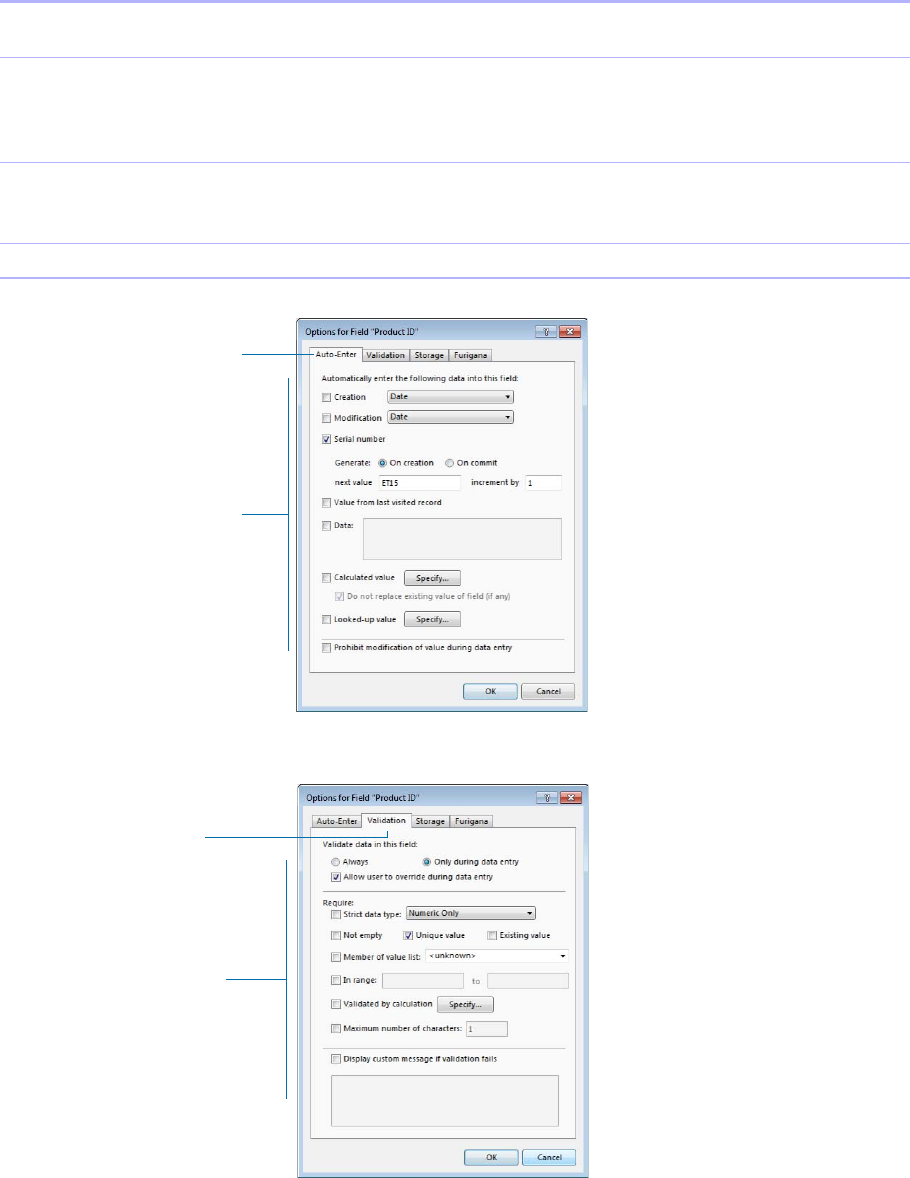Open Furigana tab in lower dialog
Screen dimensions: 910x1178
[x=471, y=821]
